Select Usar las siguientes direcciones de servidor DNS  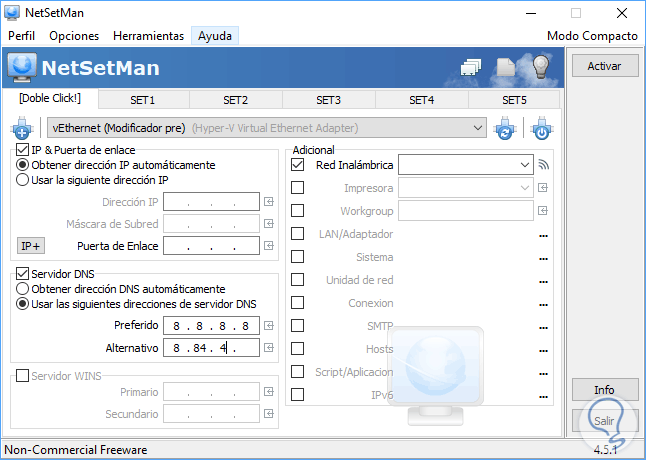[x=22, y=304]
